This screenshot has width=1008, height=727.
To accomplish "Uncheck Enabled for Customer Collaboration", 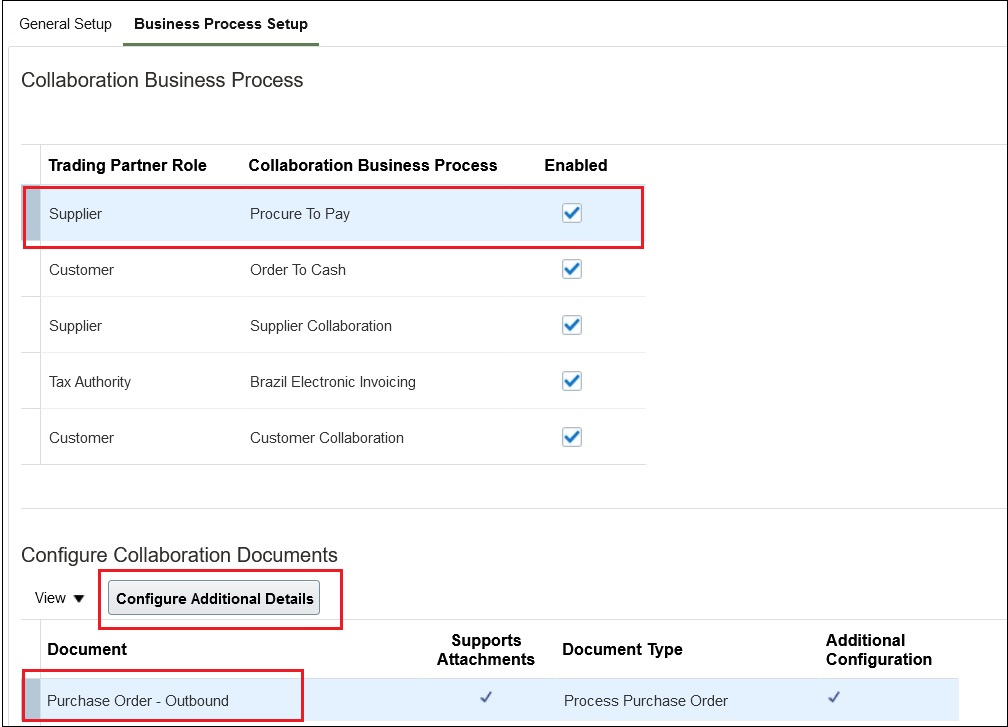I will click(571, 436).
